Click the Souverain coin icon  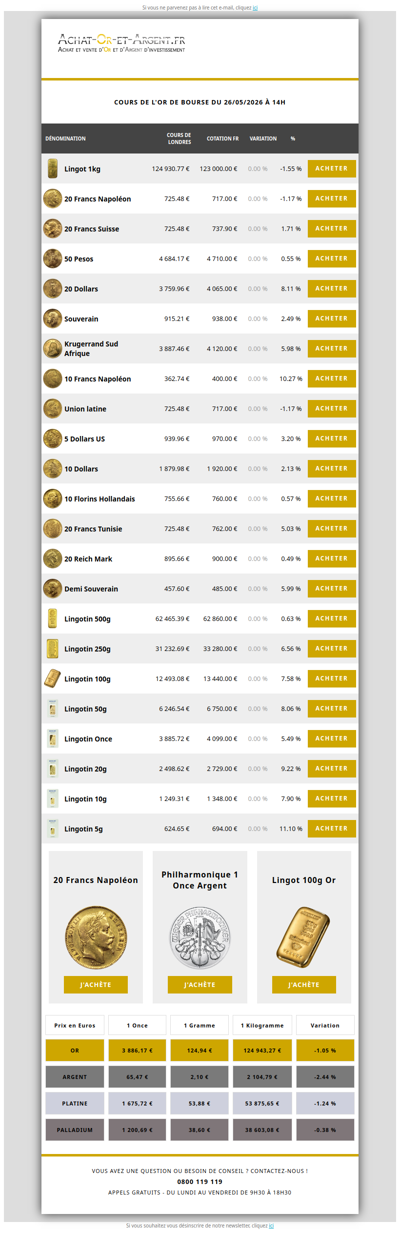click(x=52, y=319)
